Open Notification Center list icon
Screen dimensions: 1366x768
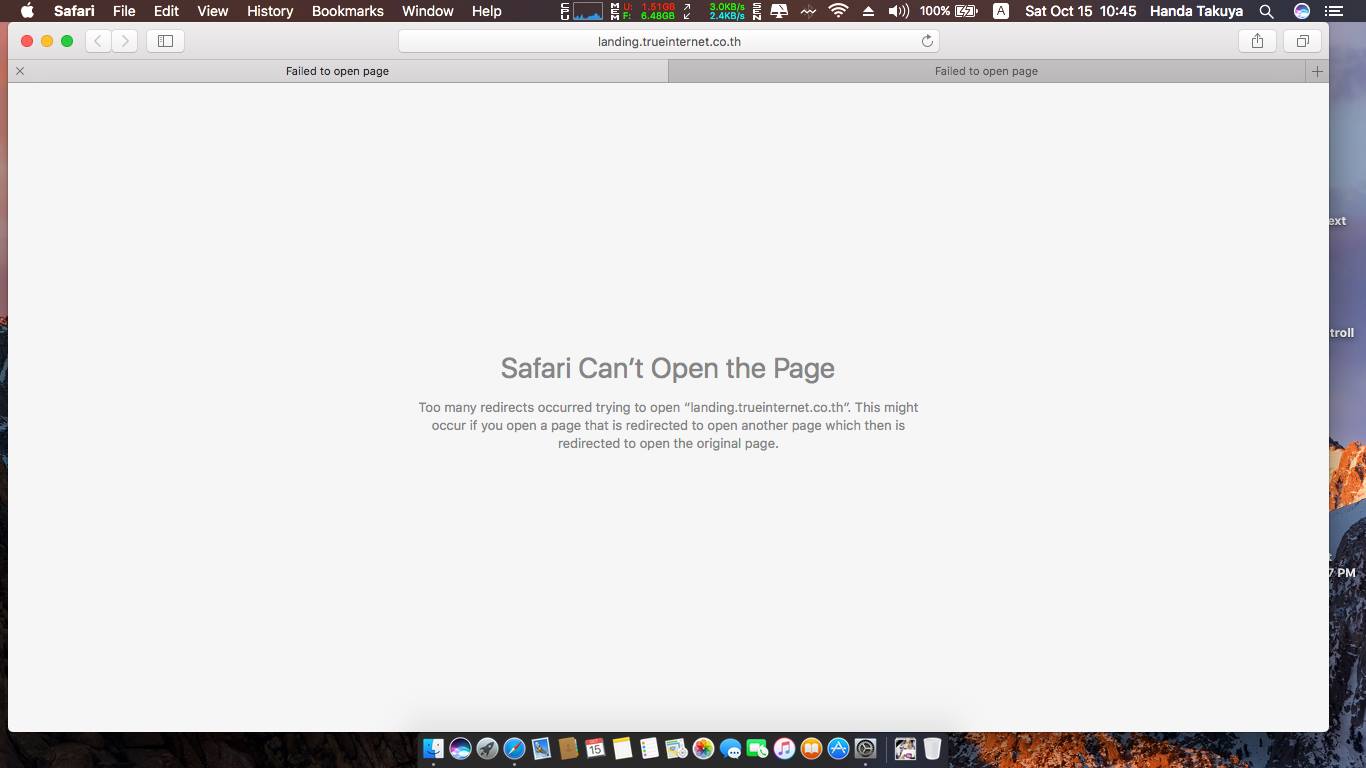coord(1334,11)
